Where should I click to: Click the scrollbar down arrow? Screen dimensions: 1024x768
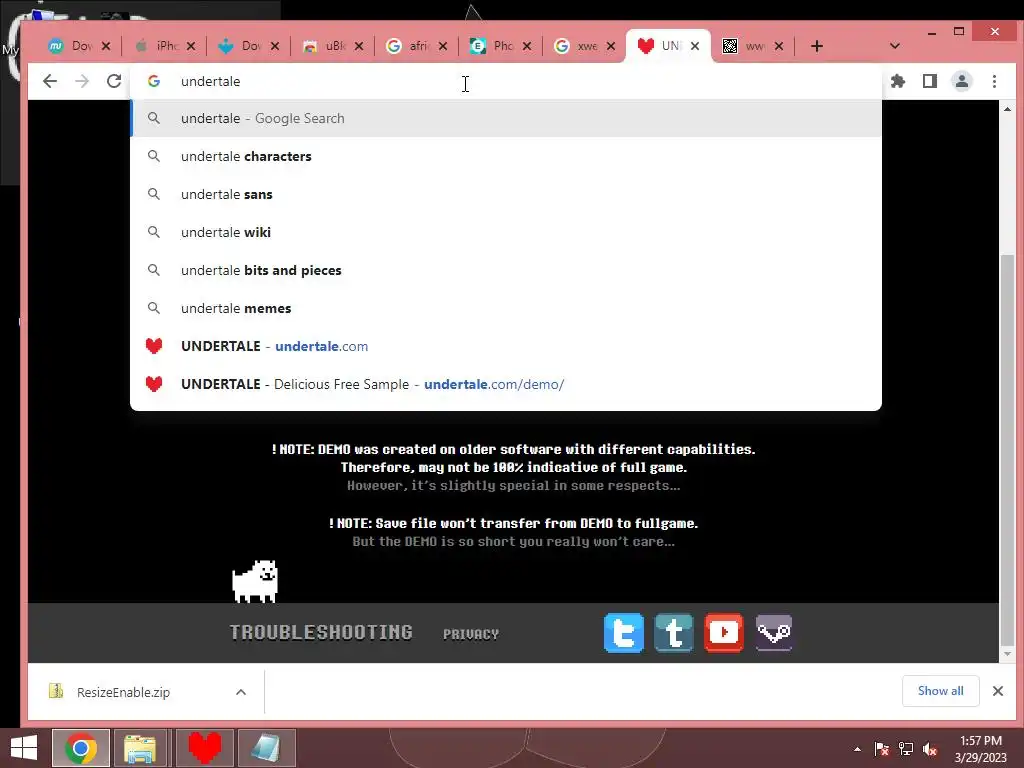click(x=1008, y=654)
